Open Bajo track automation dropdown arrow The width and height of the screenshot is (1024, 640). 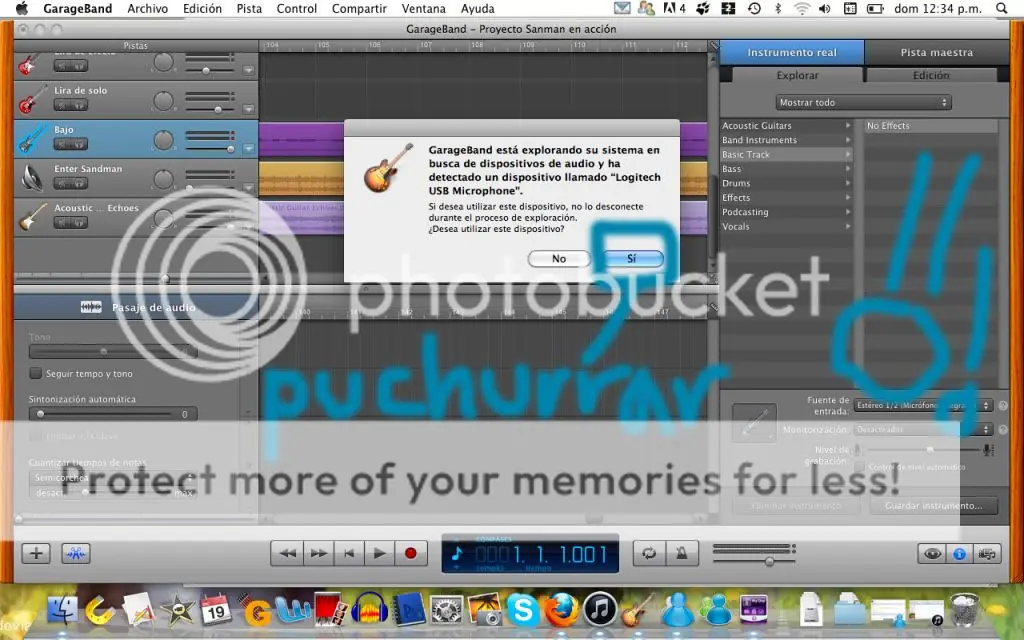248,148
